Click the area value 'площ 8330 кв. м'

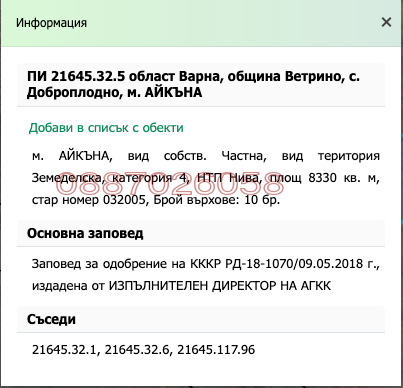[x=323, y=178]
